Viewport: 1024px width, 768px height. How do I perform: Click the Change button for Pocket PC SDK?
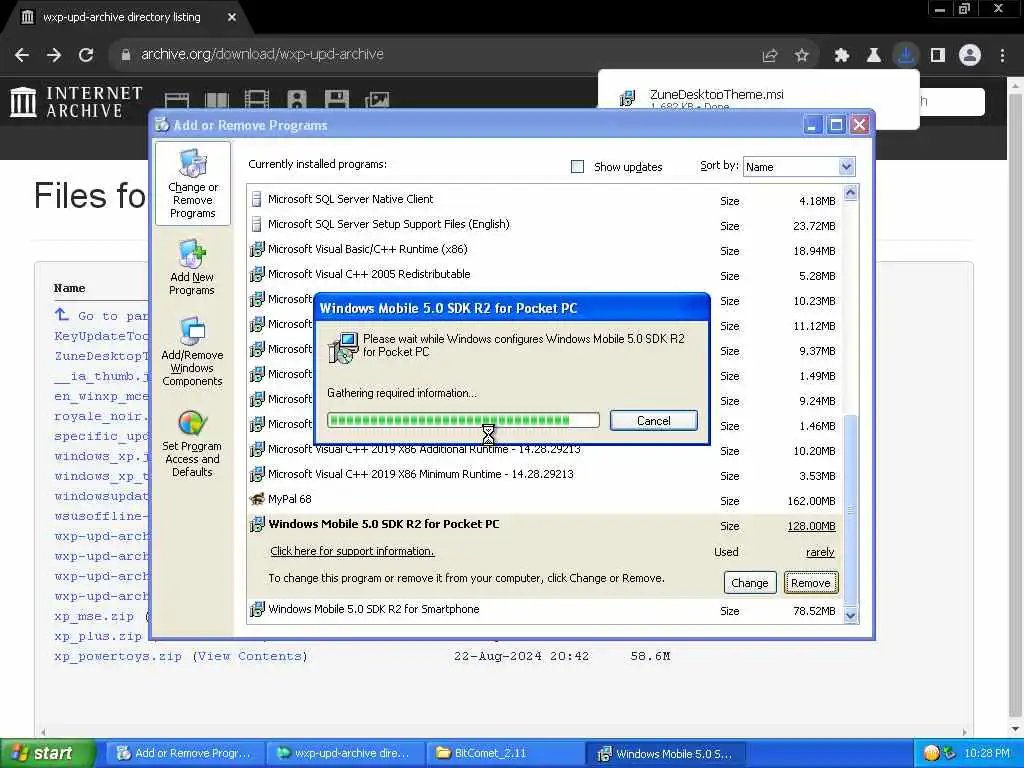tap(750, 583)
